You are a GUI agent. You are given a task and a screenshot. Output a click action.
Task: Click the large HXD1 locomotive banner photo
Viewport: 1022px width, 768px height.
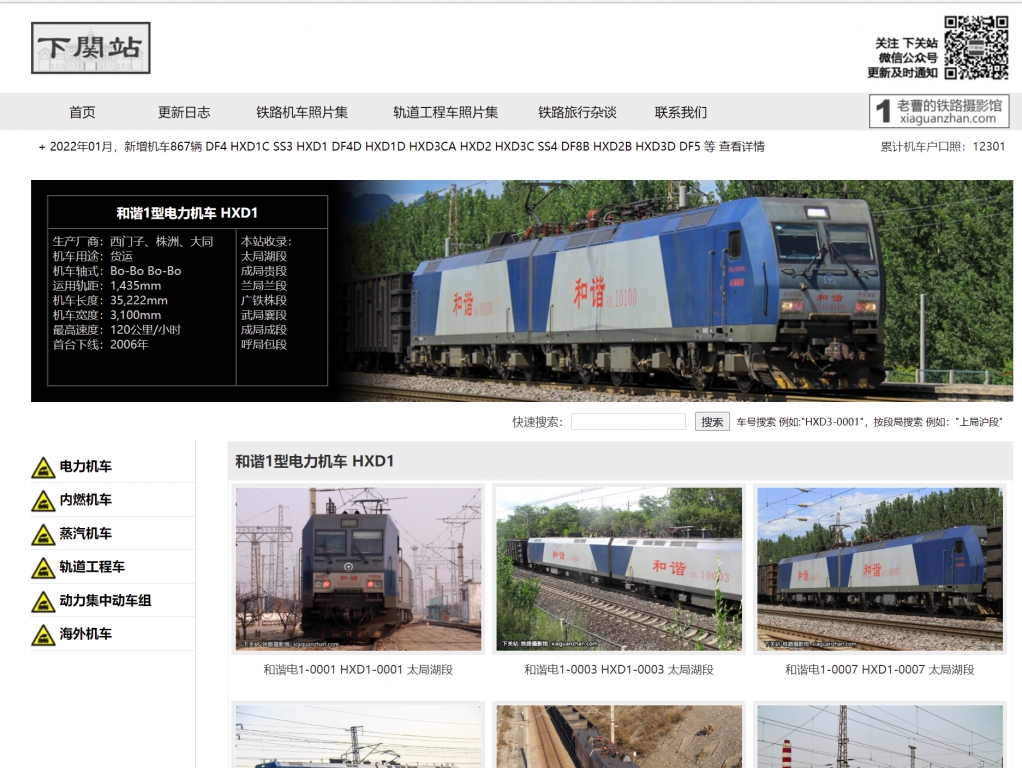(675, 291)
